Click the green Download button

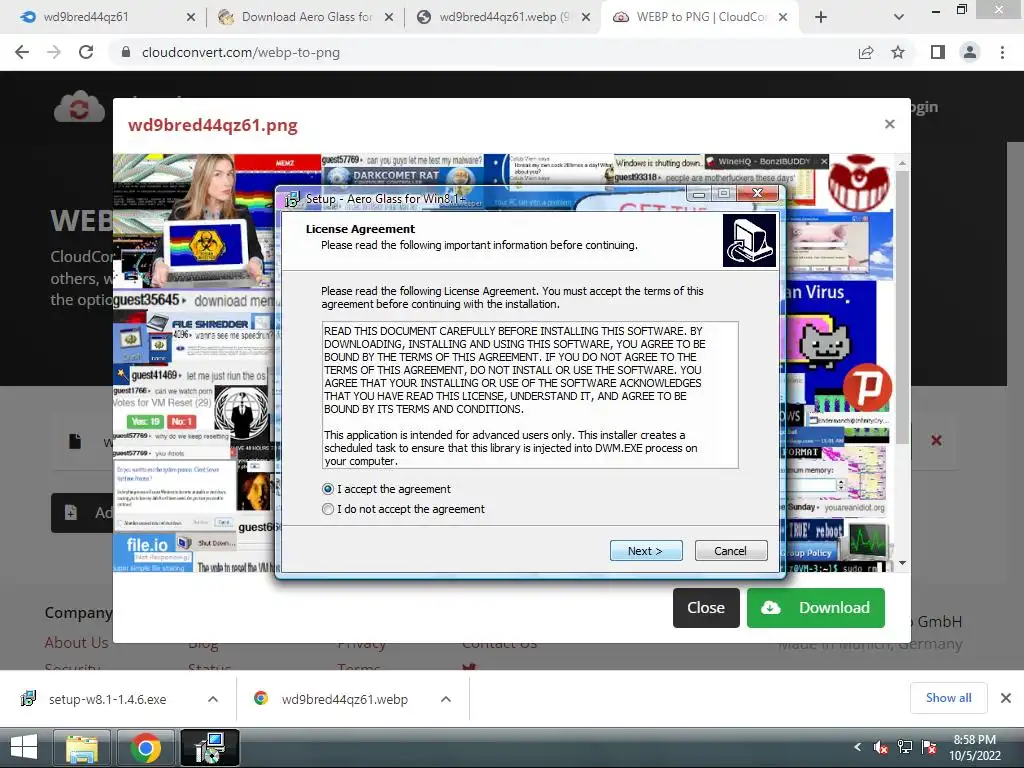pyautogui.click(x=816, y=608)
